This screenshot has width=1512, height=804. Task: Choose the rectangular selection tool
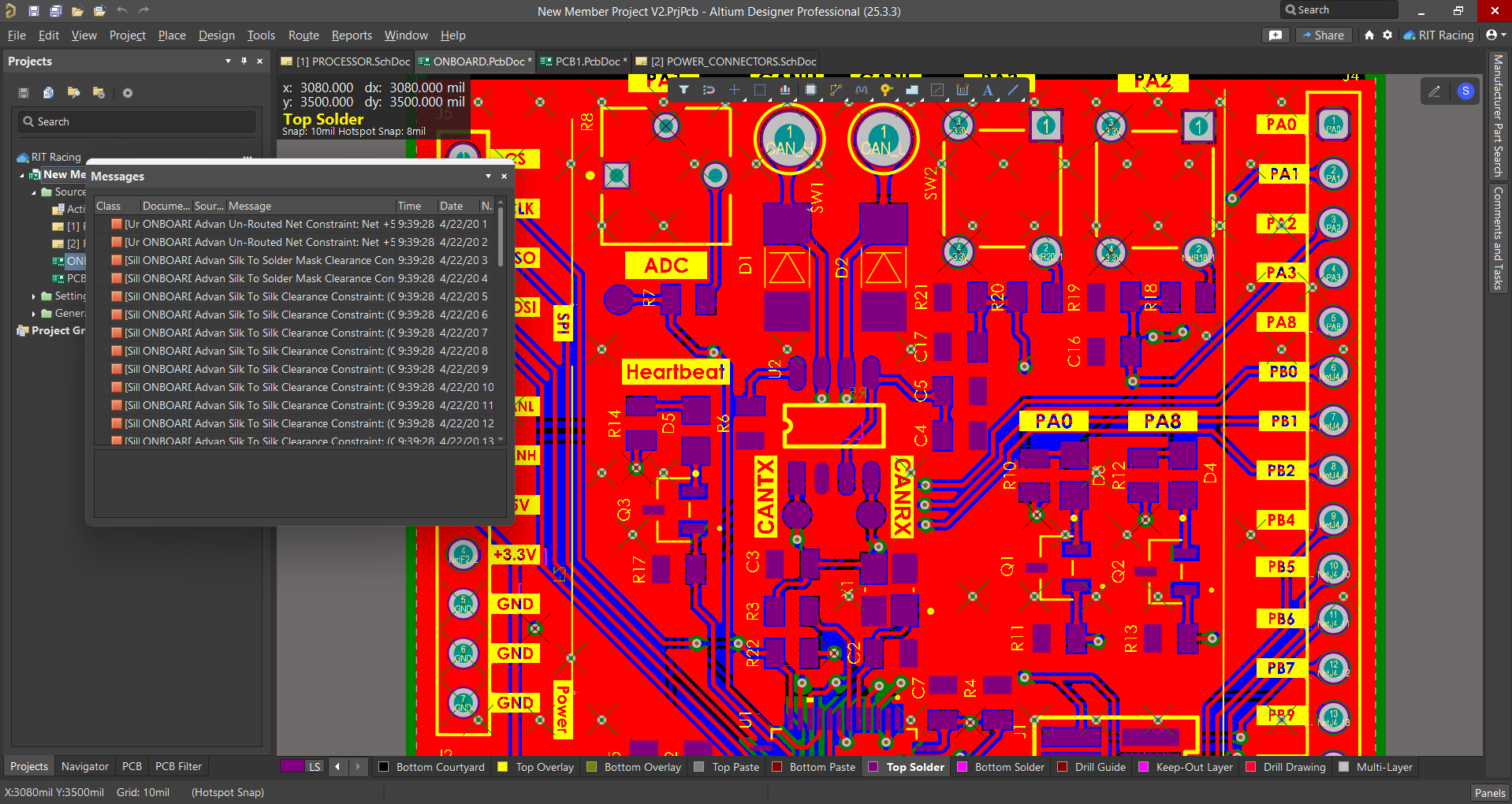(759, 90)
